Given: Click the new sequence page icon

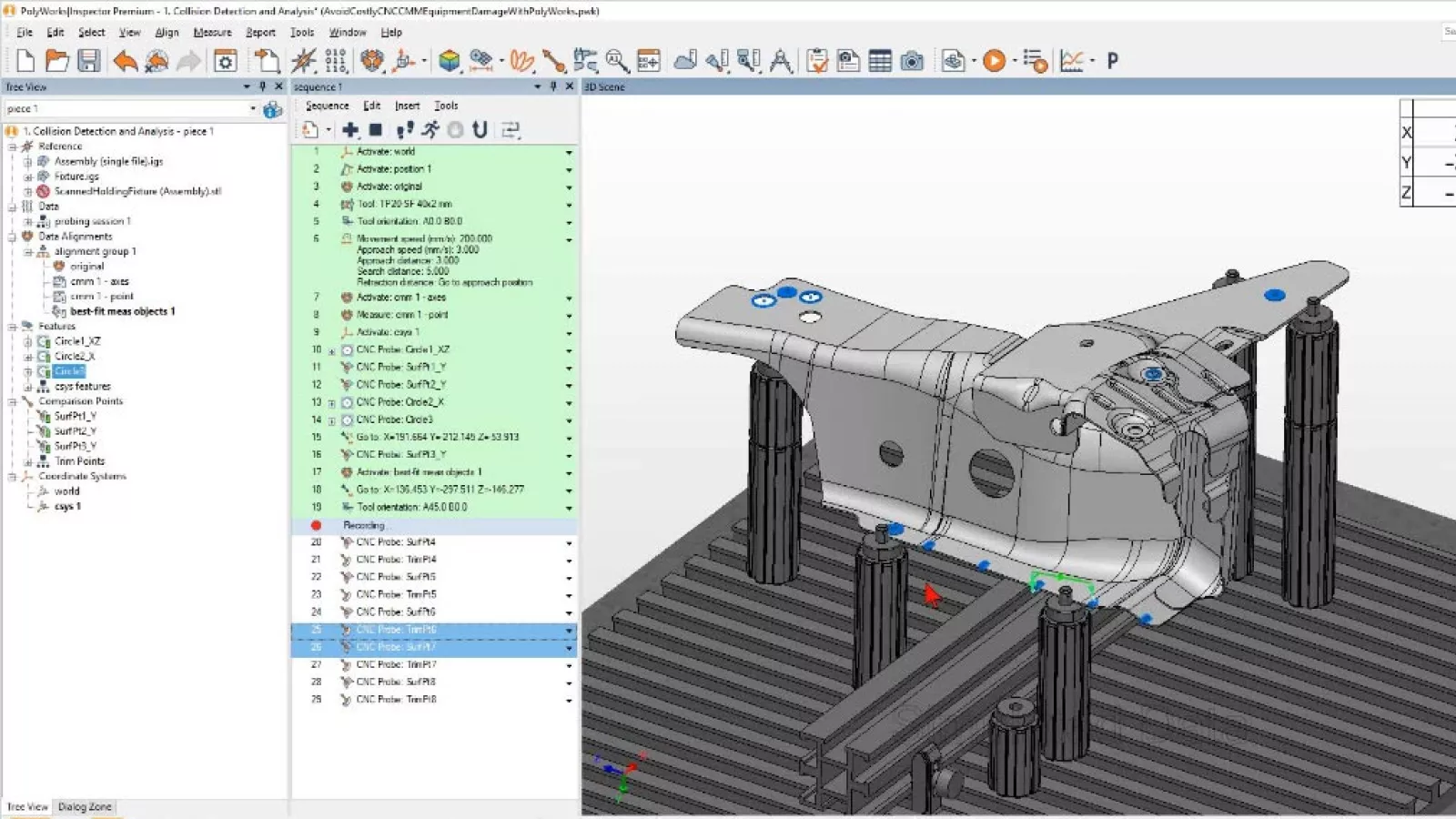Looking at the screenshot, I should point(310,130).
